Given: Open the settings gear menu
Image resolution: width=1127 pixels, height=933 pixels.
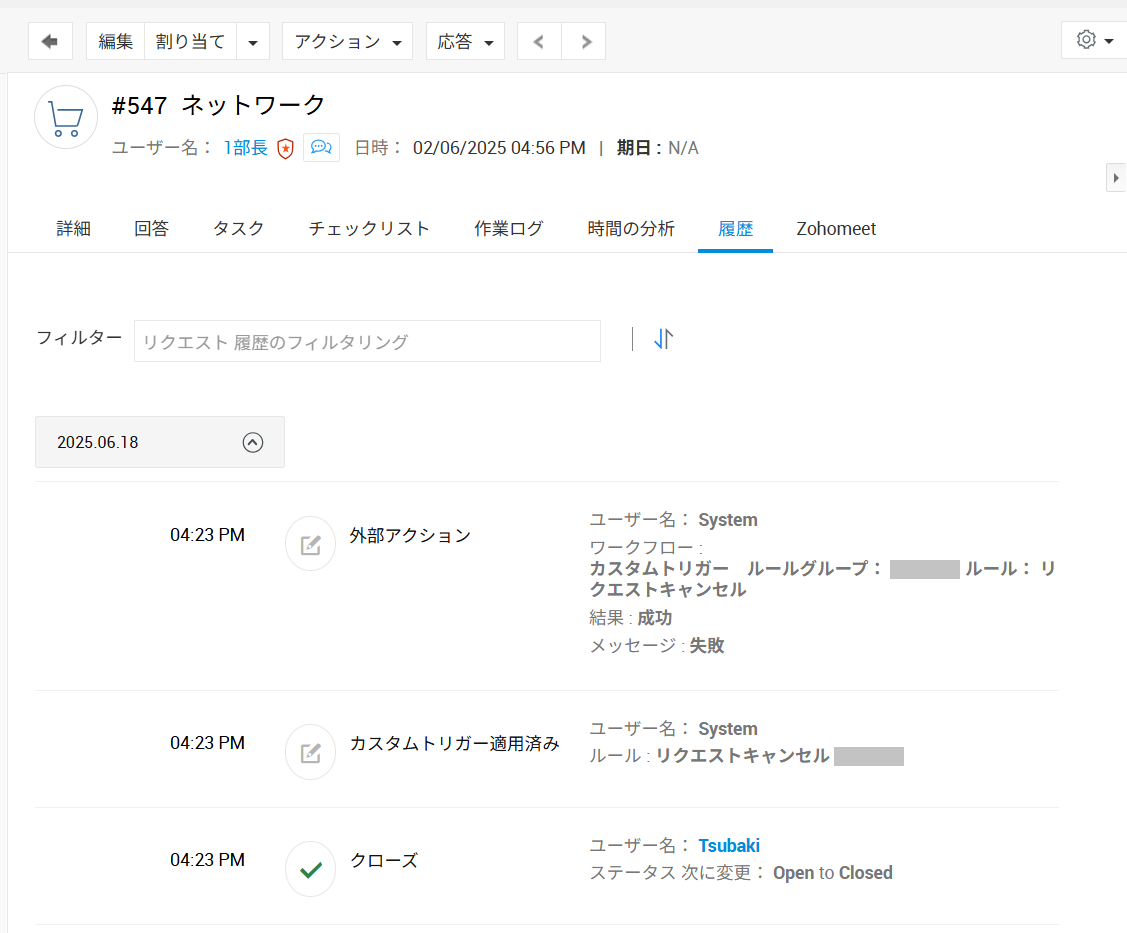Looking at the screenshot, I should (x=1094, y=40).
